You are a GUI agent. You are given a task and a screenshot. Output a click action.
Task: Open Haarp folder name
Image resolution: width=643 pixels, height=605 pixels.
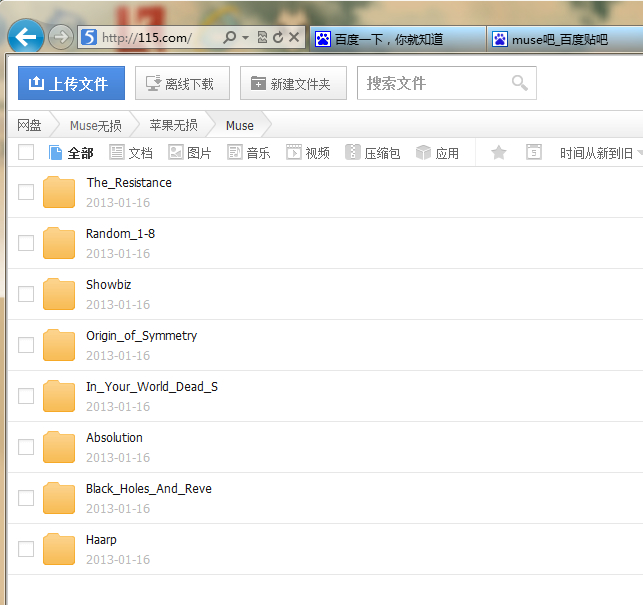click(x=101, y=540)
